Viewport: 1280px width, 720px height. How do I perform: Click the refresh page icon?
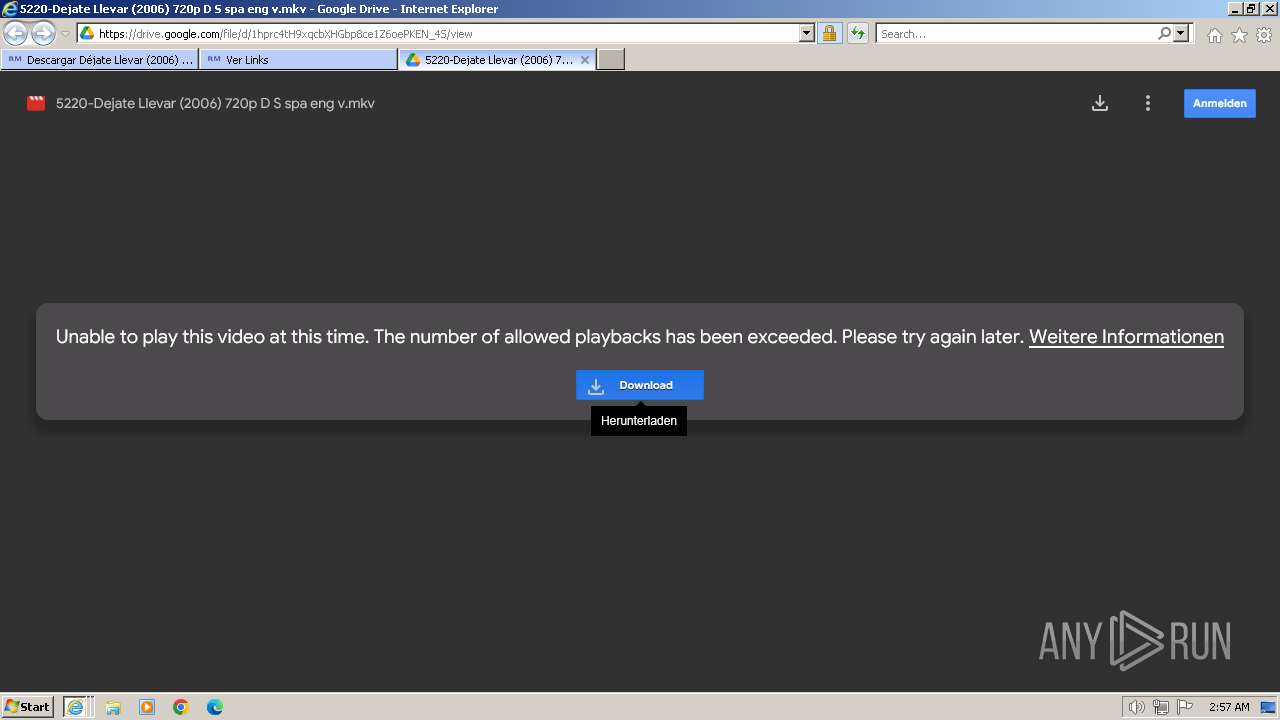click(857, 33)
